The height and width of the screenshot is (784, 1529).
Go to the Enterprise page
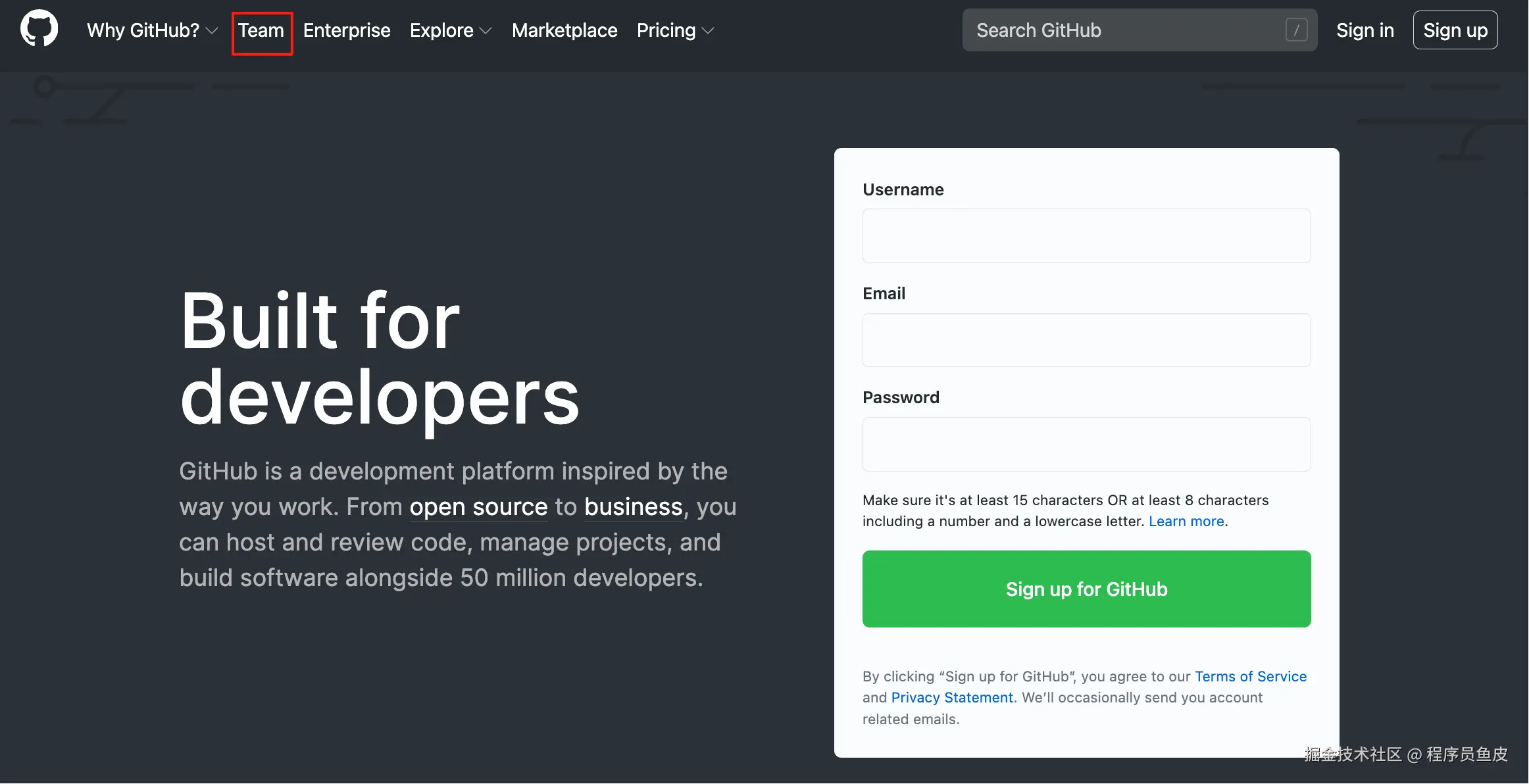pos(347,30)
